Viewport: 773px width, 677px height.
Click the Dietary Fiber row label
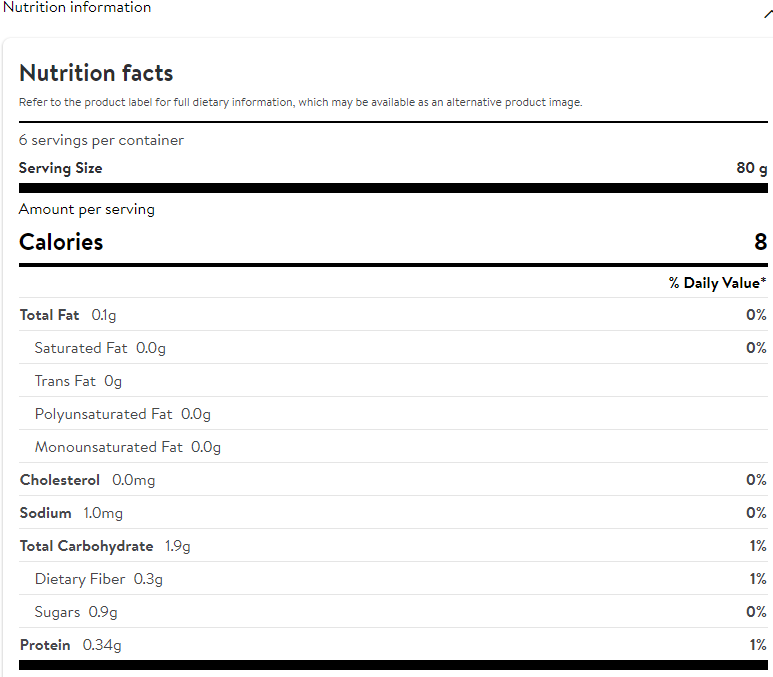click(x=80, y=579)
